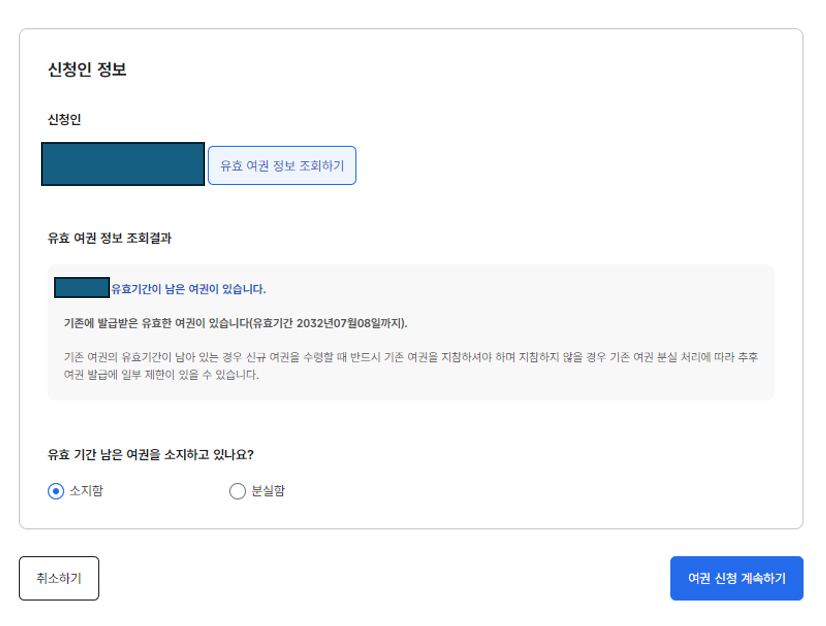Click the blue continue button at bottom right
The height and width of the screenshot is (626, 826).
737,577
